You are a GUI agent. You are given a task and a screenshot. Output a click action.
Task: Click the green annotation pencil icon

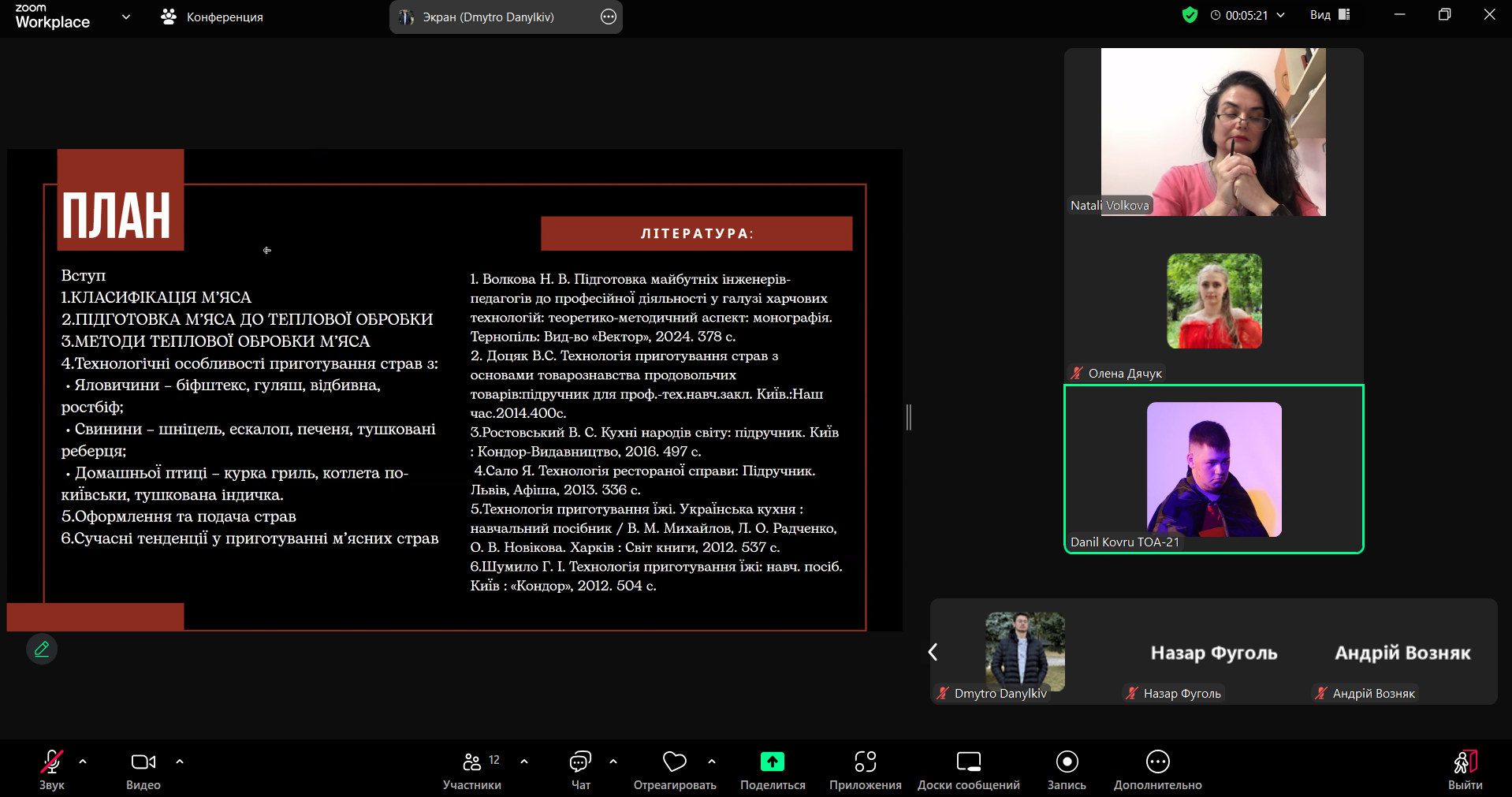click(x=42, y=649)
